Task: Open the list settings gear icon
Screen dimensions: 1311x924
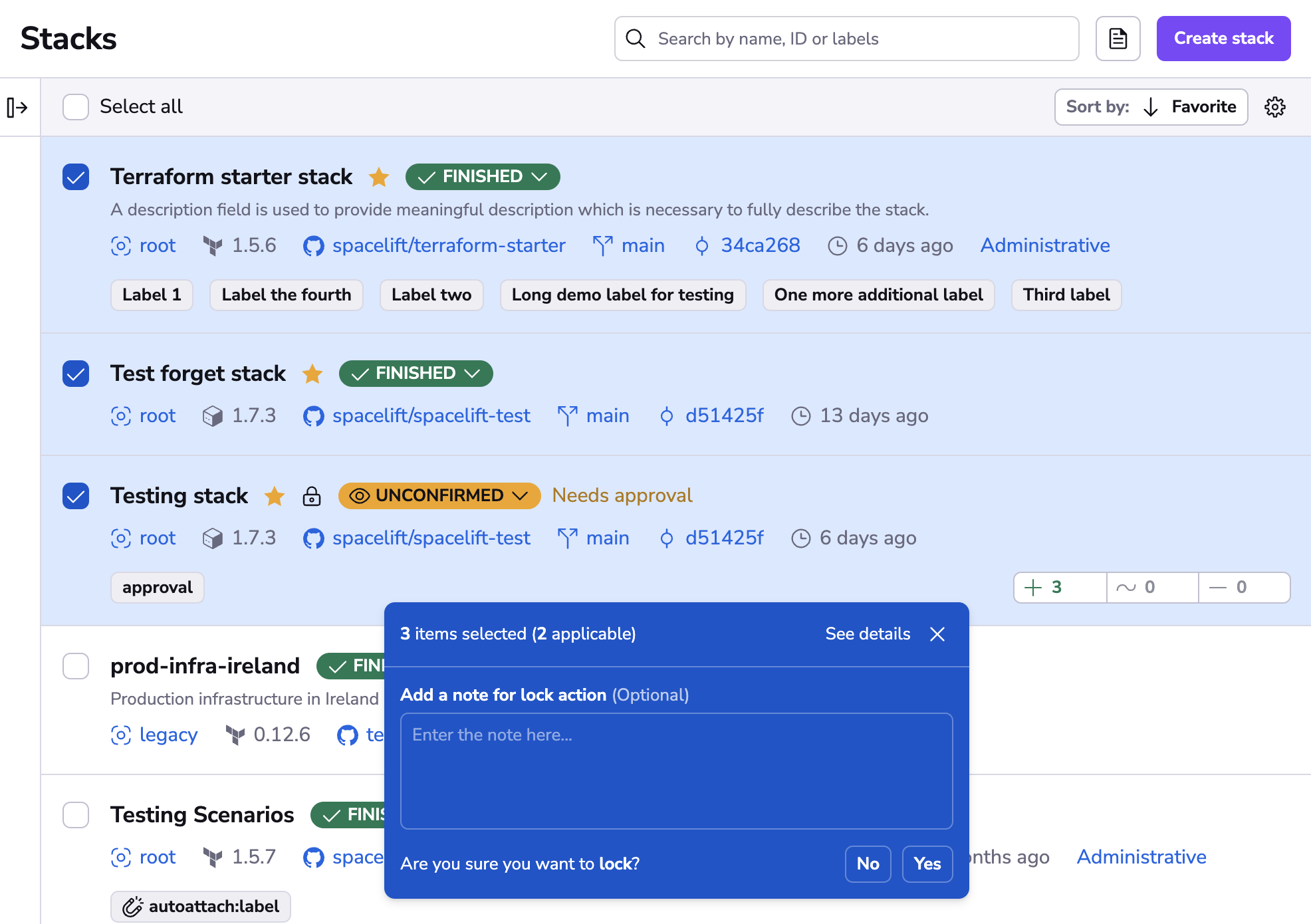Action: 1274,107
